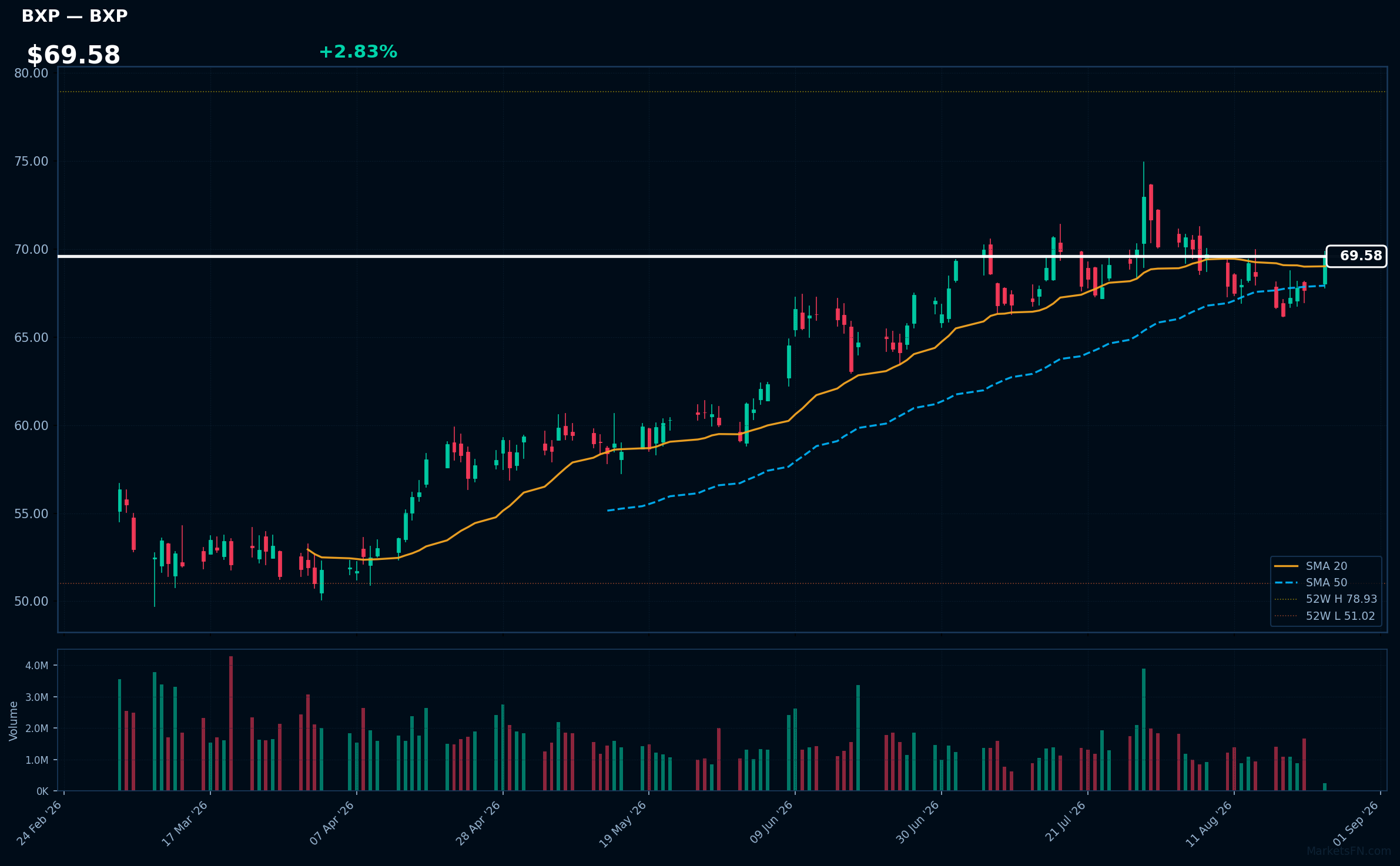The width and height of the screenshot is (1400, 866).
Task: Click the 30 Jun '26 date label
Action: (917, 823)
